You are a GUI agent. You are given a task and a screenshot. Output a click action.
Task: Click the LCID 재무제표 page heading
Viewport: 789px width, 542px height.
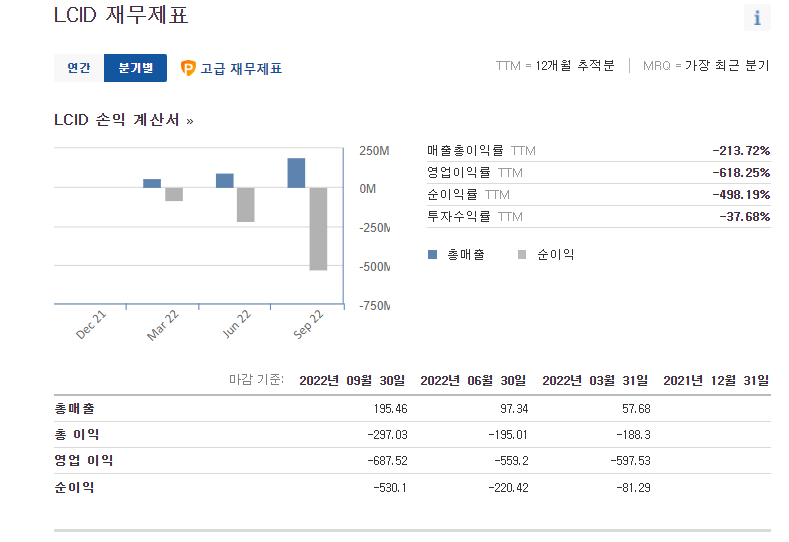(121, 15)
